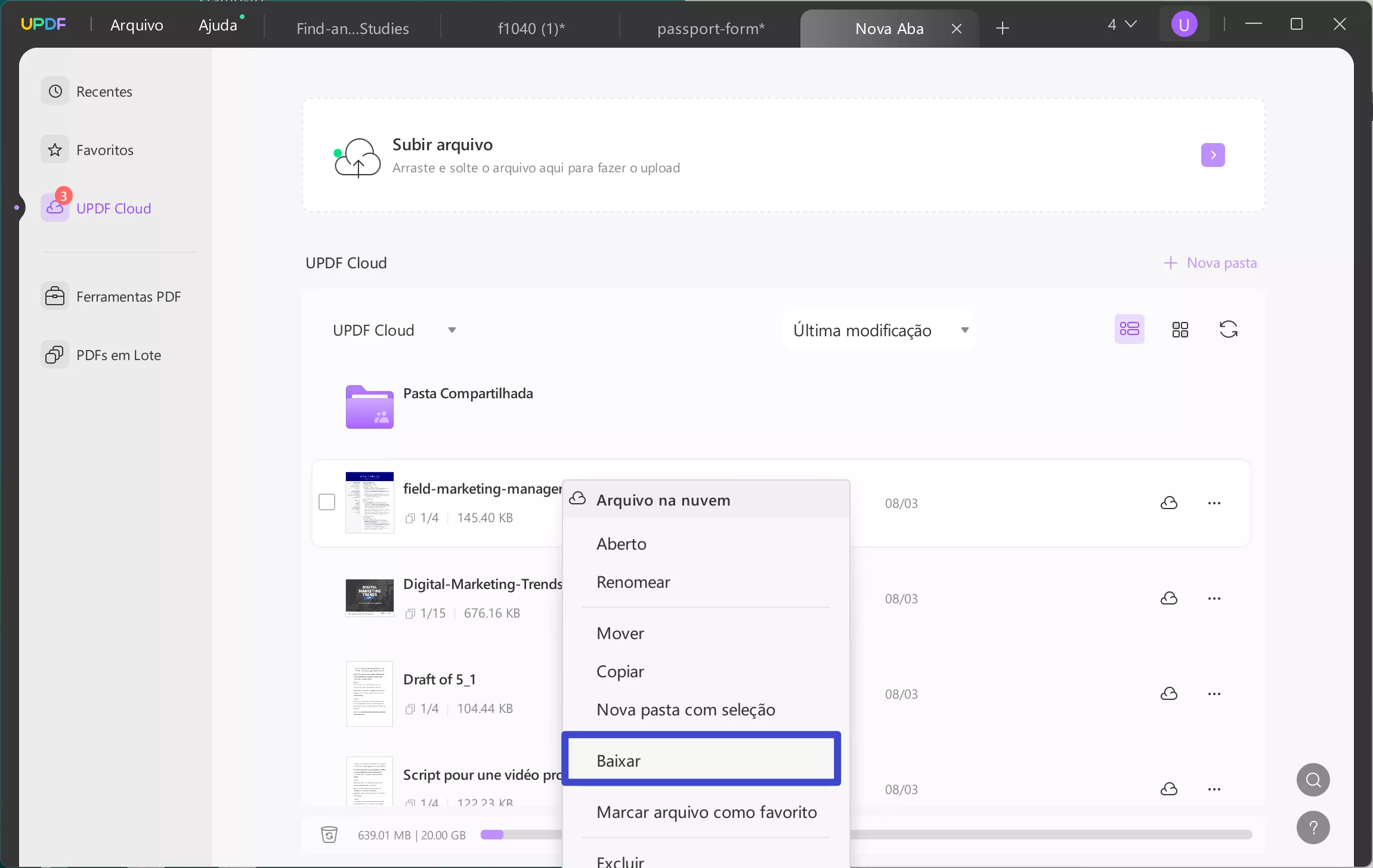Click the cloud sync icon for Draft of 5_1
The image size is (1373, 868).
[x=1168, y=693]
